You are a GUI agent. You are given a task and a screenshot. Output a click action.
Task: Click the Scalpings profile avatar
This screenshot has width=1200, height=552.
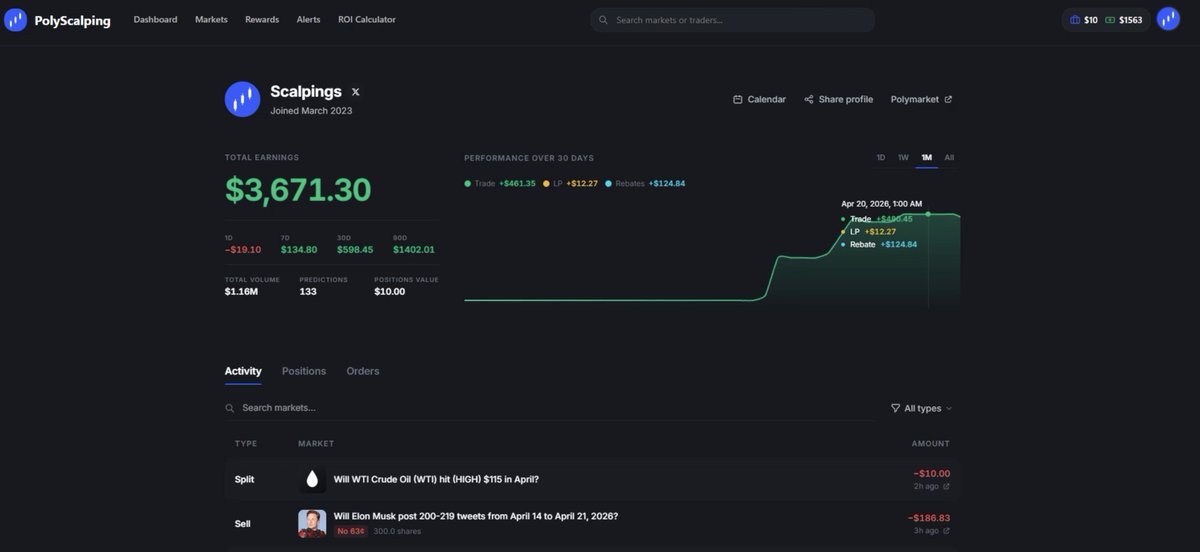[x=242, y=99]
